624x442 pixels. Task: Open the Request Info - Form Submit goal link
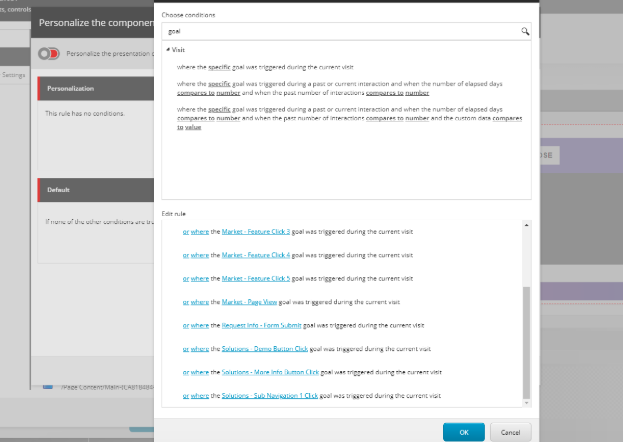pyautogui.click(x=261, y=325)
